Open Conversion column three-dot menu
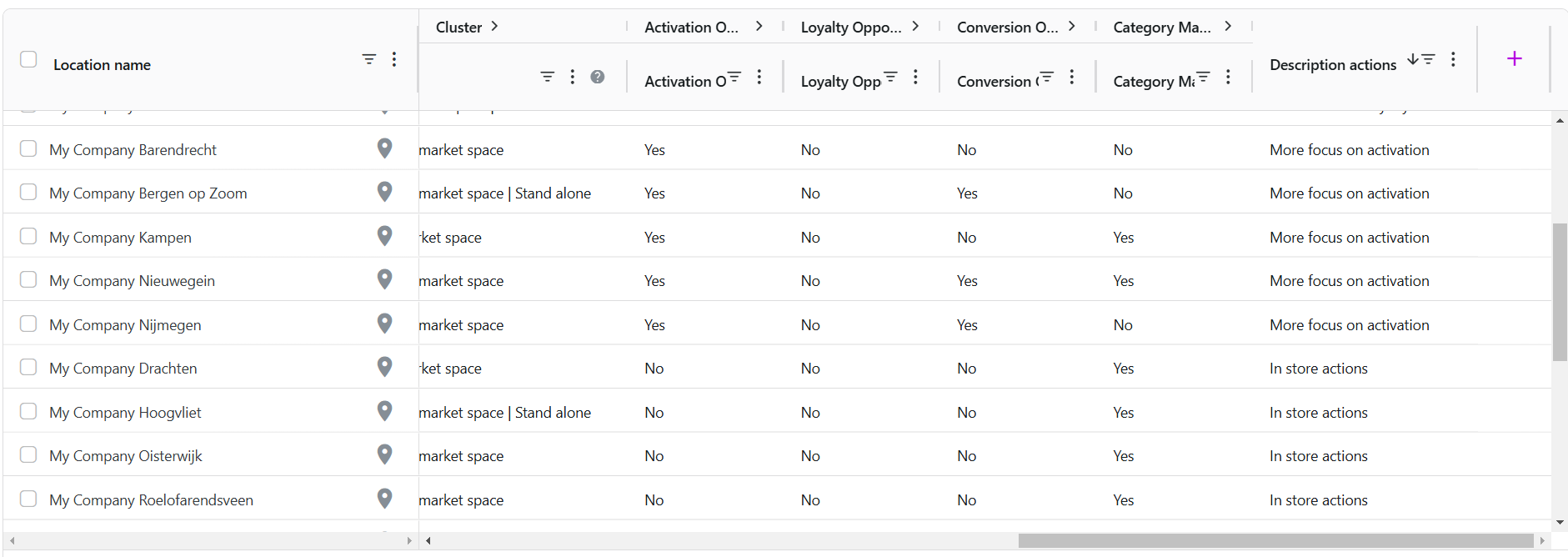The image size is (1568, 557). pyautogui.click(x=1072, y=77)
